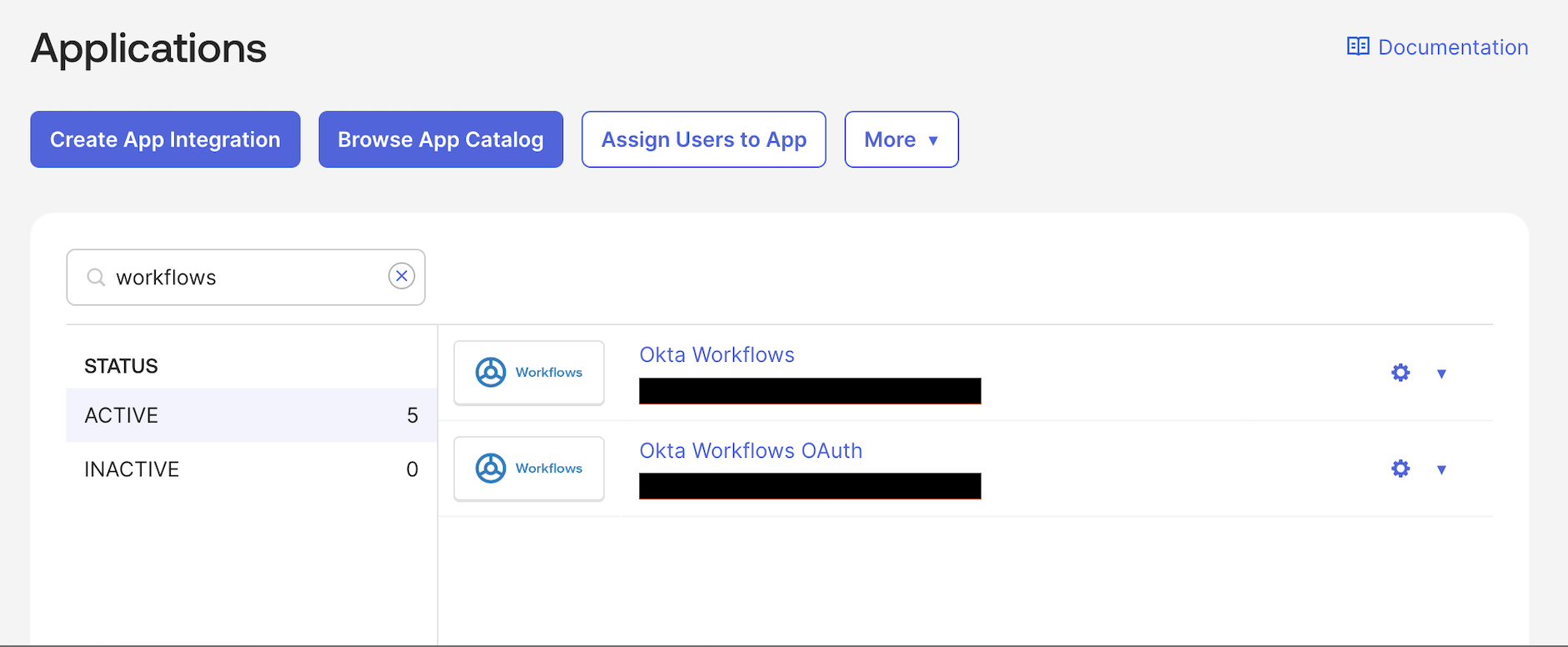
Task: Clear the workflows search text
Action: pyautogui.click(x=402, y=276)
